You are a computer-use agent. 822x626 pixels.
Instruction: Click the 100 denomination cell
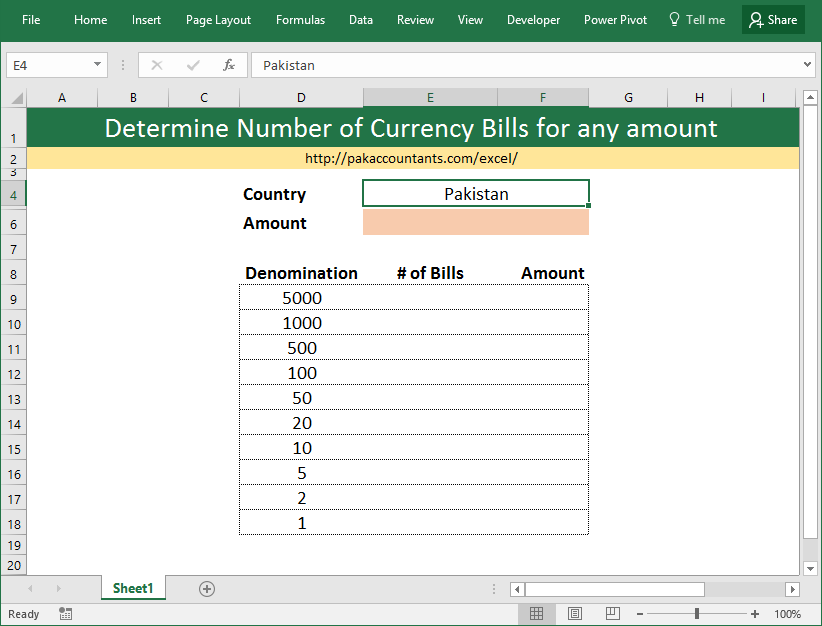pyautogui.click(x=301, y=373)
